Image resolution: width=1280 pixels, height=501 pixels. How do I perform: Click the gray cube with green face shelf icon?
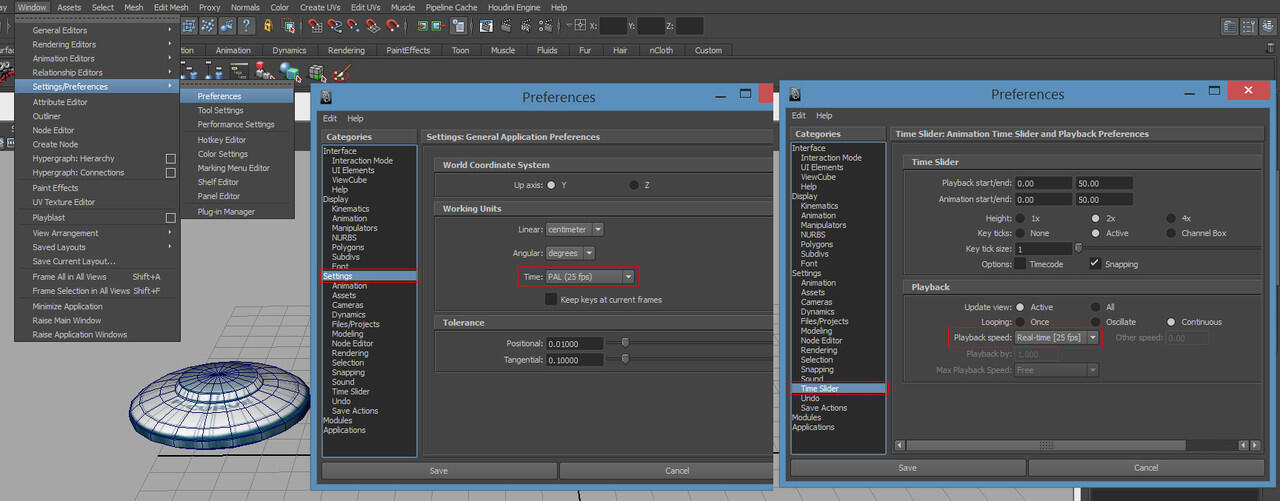coord(316,72)
